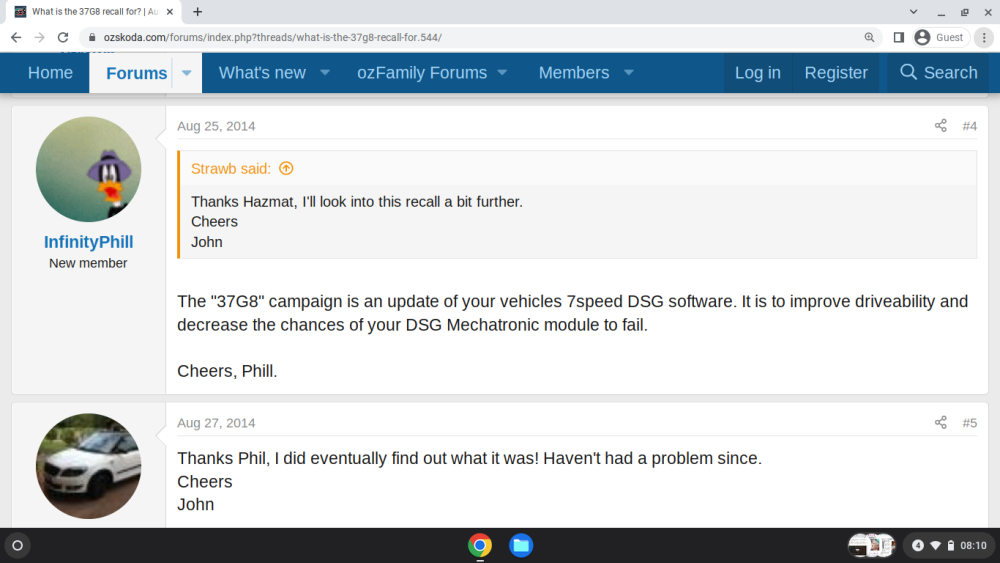The width and height of the screenshot is (1000, 563).
Task: Expand What's new dropdown arrow
Action: point(325,73)
